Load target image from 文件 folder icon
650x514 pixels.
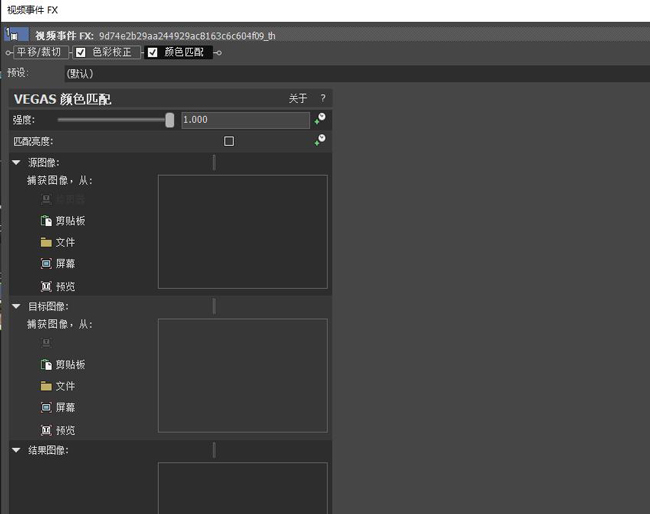coord(46,386)
